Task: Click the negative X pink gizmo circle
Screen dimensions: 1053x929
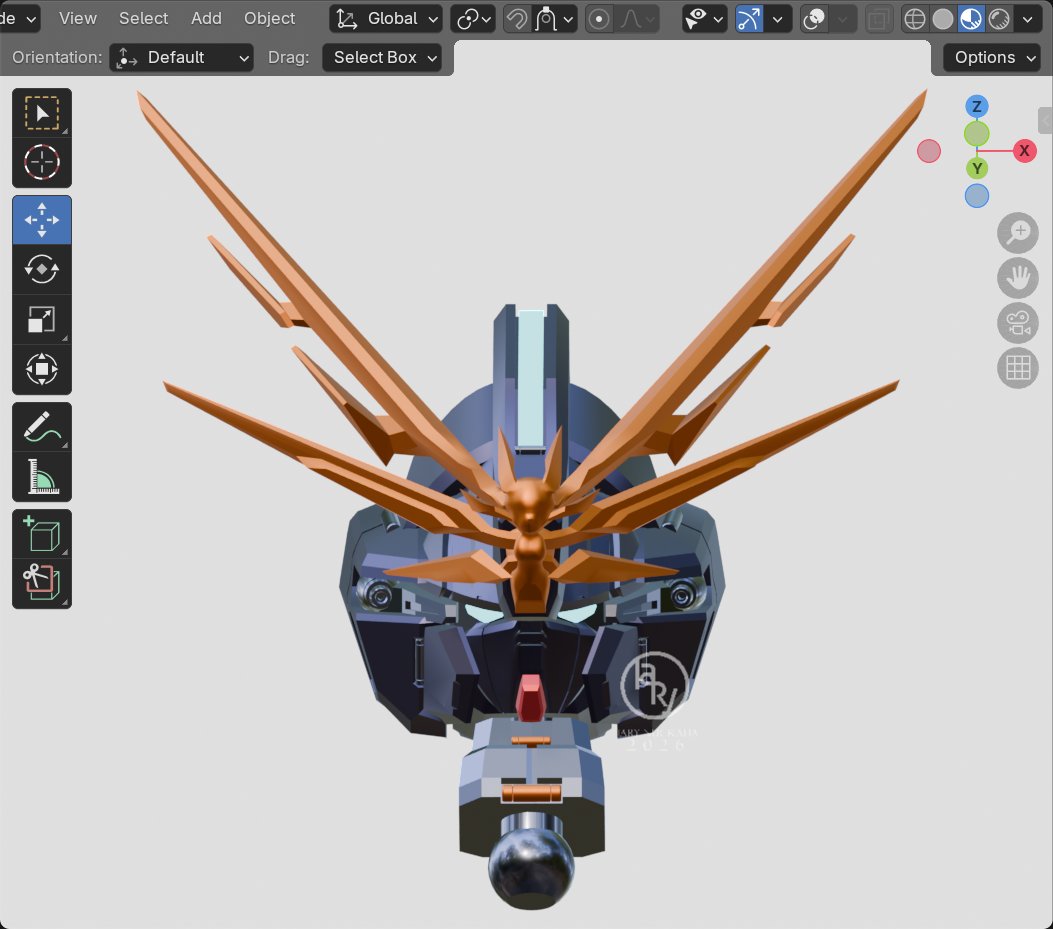Action: click(x=929, y=151)
